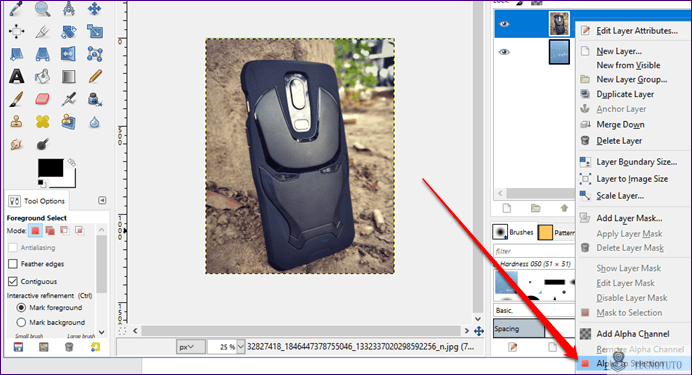
Task: Click save tool preset icon
Action: coord(18,347)
